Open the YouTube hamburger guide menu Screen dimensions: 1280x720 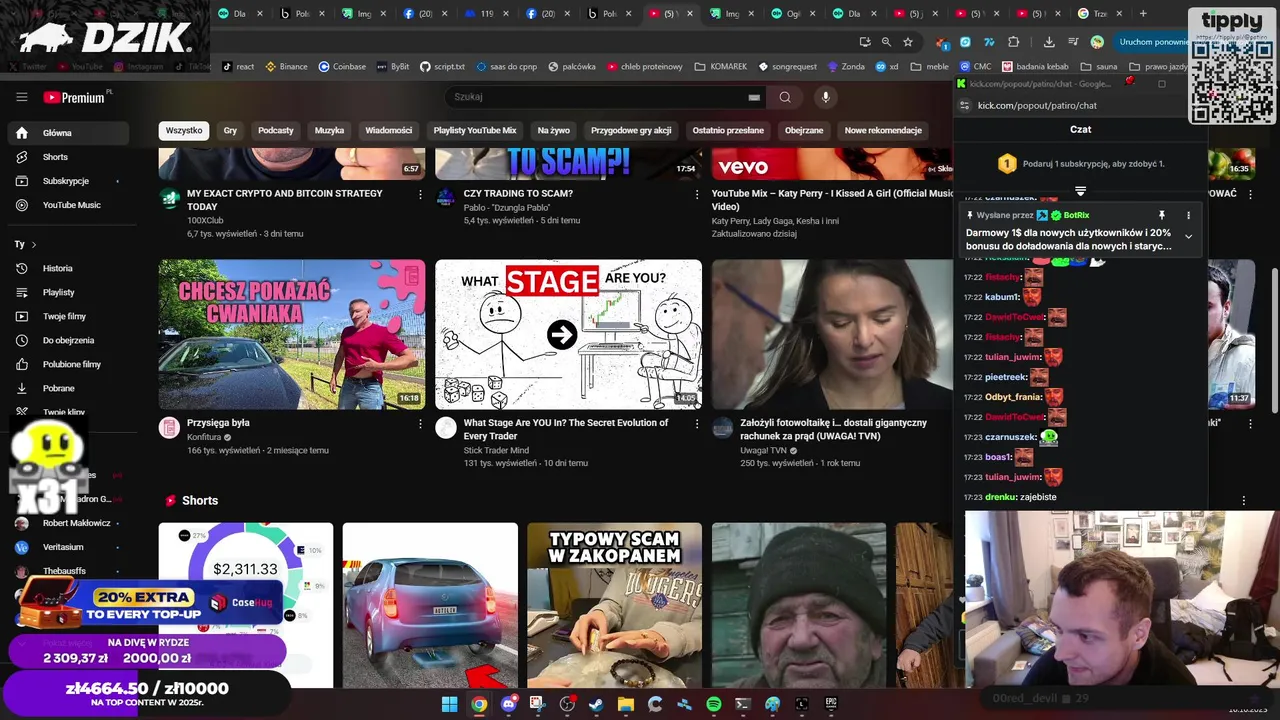pos(21,97)
